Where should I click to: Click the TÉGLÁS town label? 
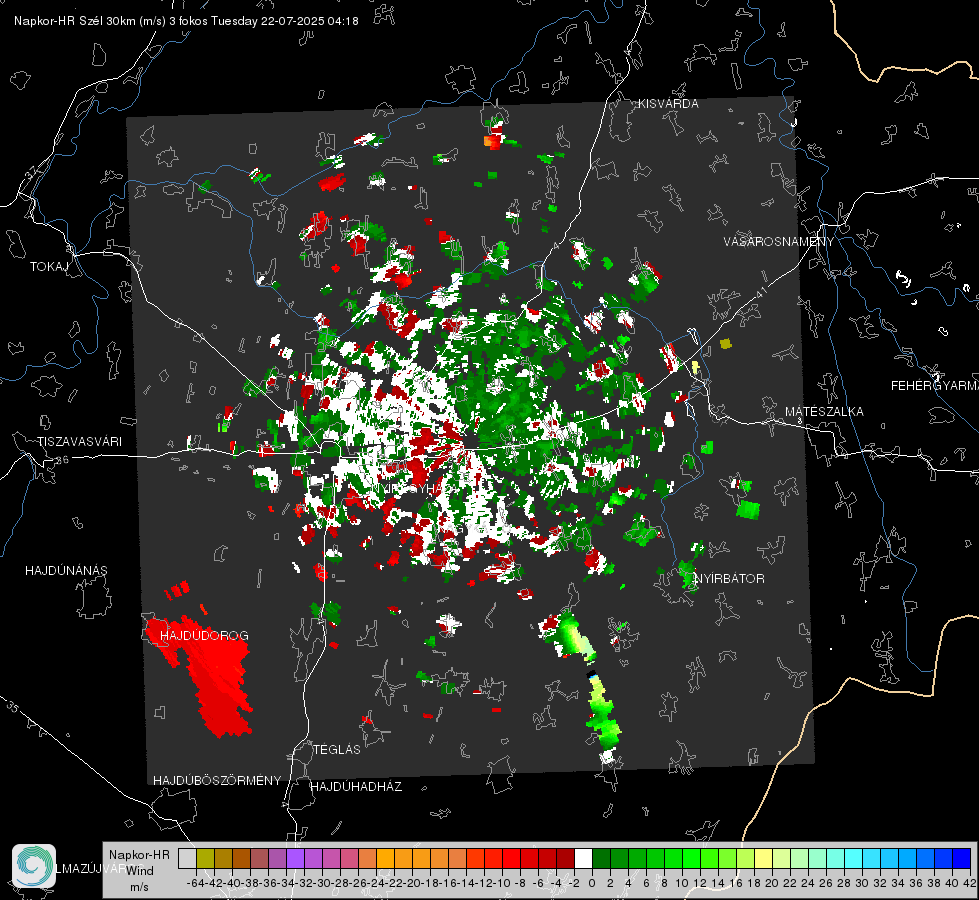(x=337, y=749)
